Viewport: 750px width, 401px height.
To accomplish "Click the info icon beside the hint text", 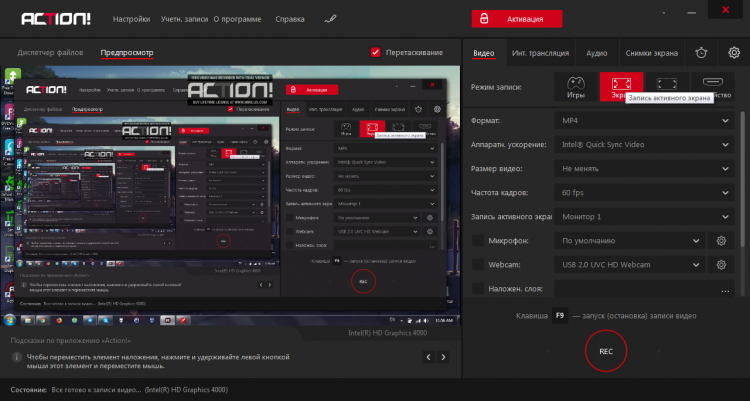I will point(17,357).
